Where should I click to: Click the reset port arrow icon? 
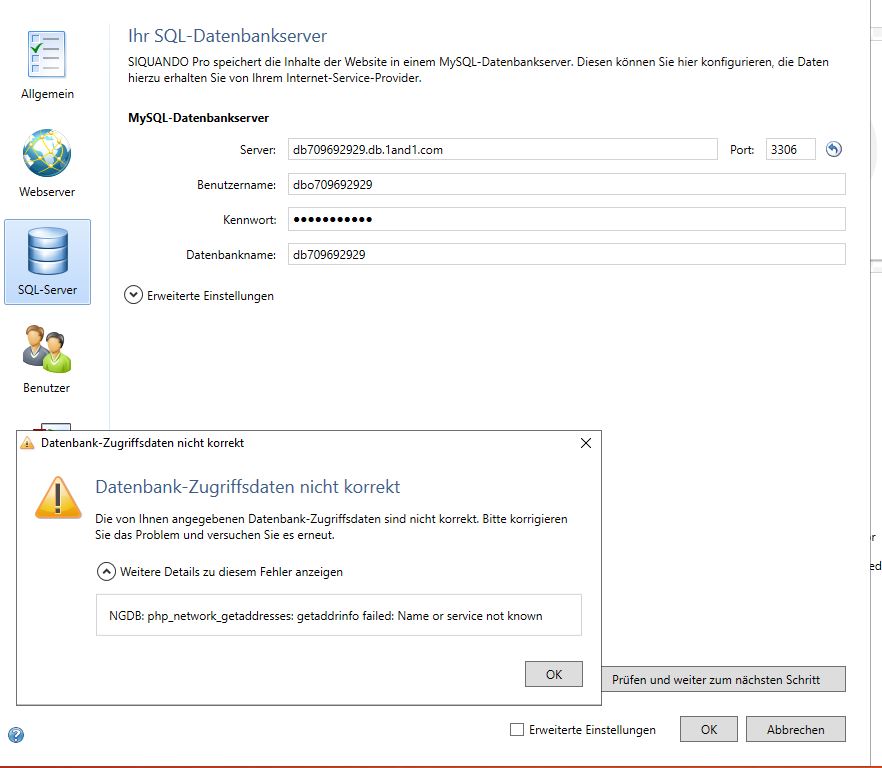click(833, 150)
